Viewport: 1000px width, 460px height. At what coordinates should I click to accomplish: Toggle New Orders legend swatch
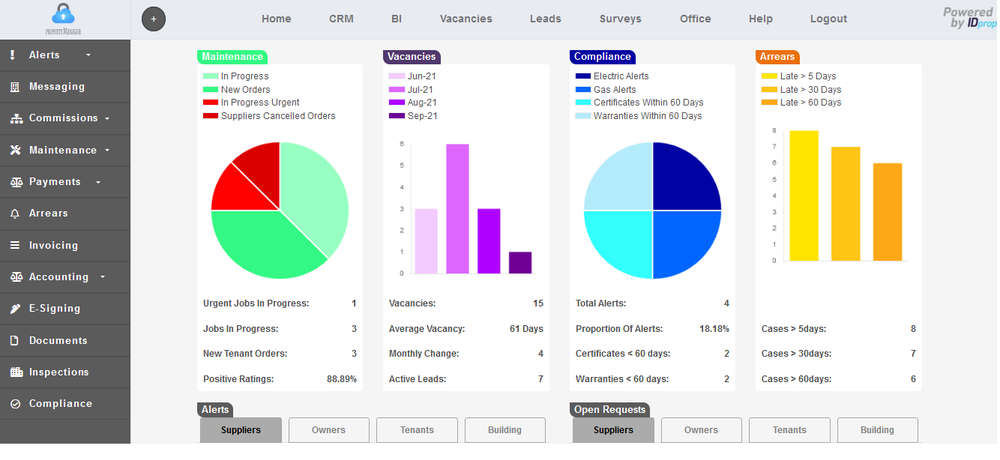click(210, 89)
